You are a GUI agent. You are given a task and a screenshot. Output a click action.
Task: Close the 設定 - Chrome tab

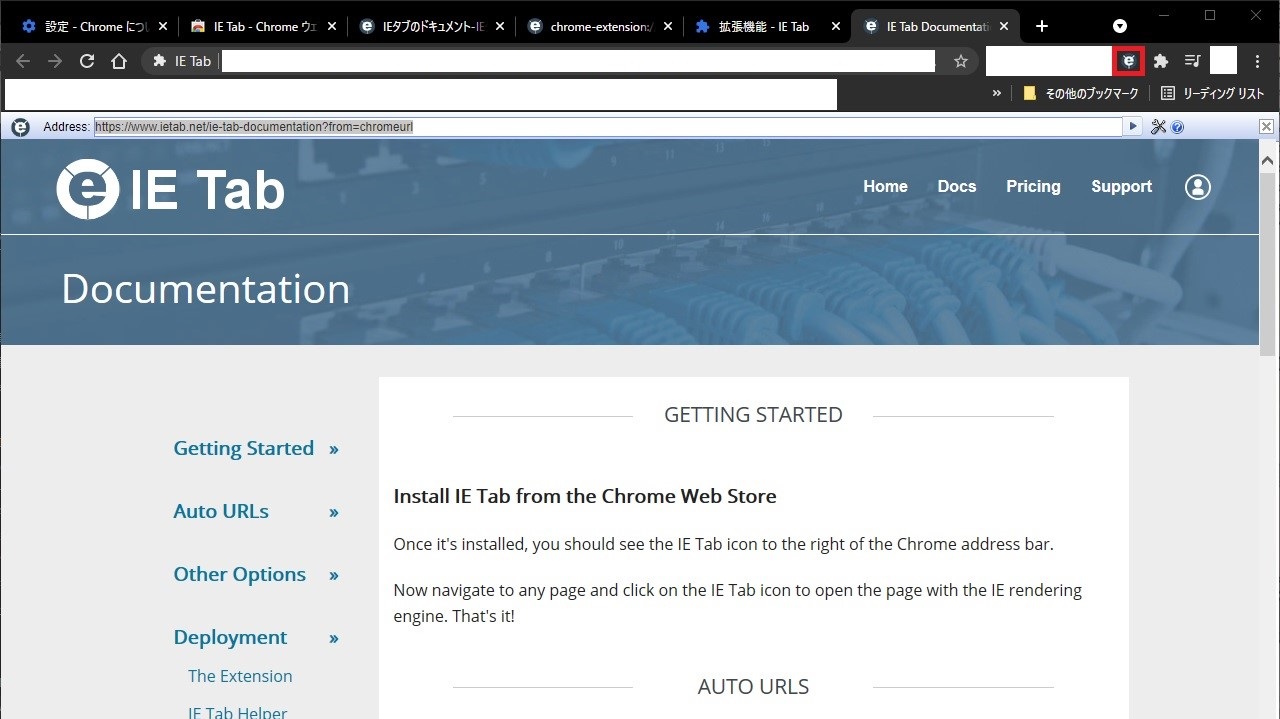(x=164, y=27)
